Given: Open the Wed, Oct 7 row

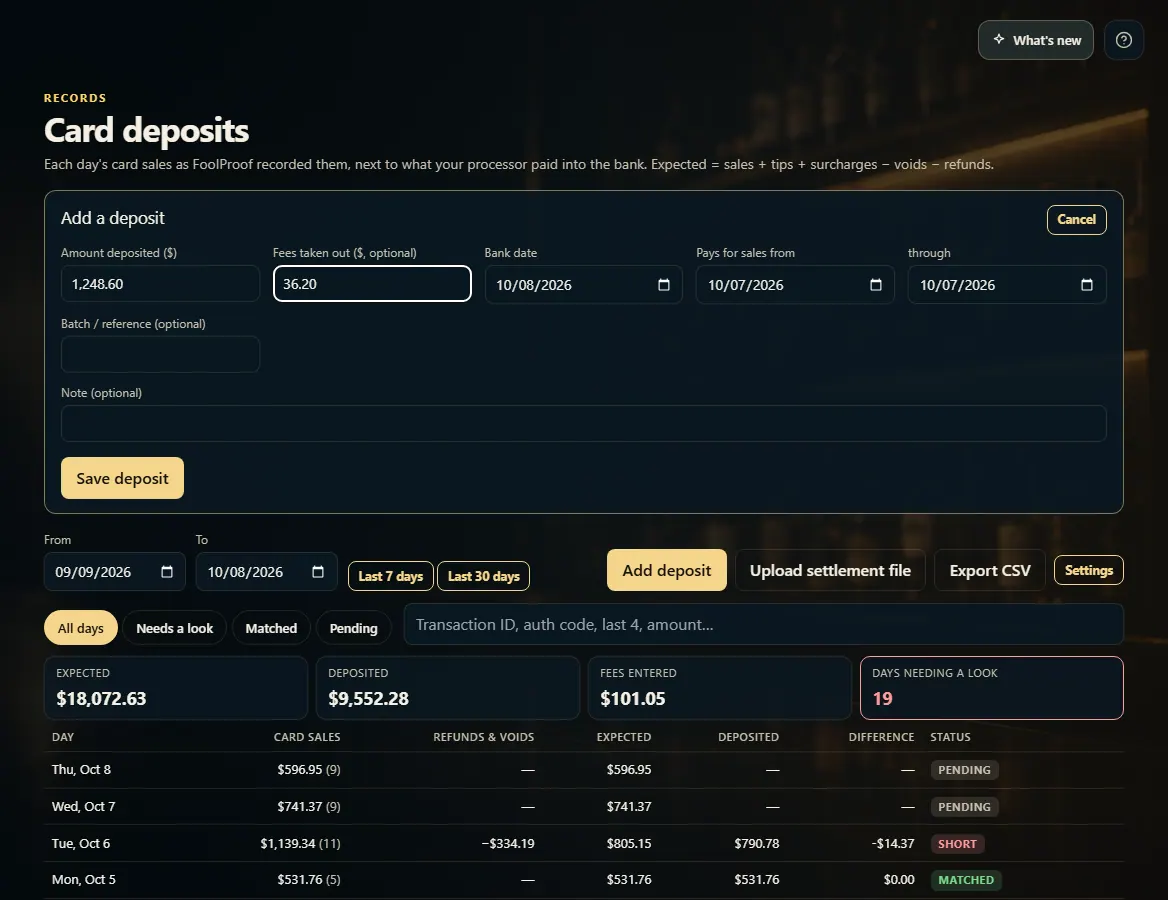Looking at the screenshot, I should 583,807.
